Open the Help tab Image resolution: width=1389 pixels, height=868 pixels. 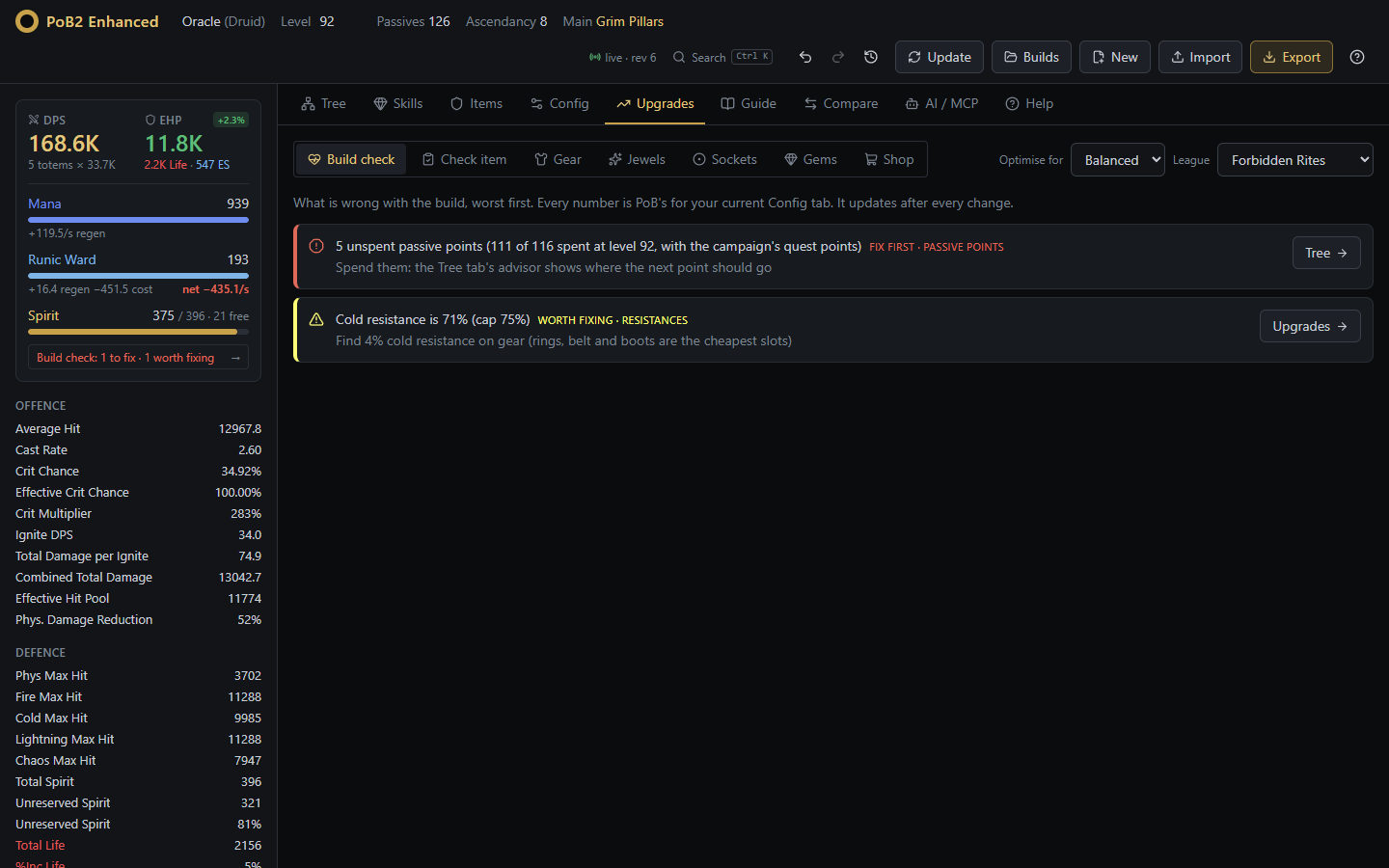click(x=1029, y=103)
